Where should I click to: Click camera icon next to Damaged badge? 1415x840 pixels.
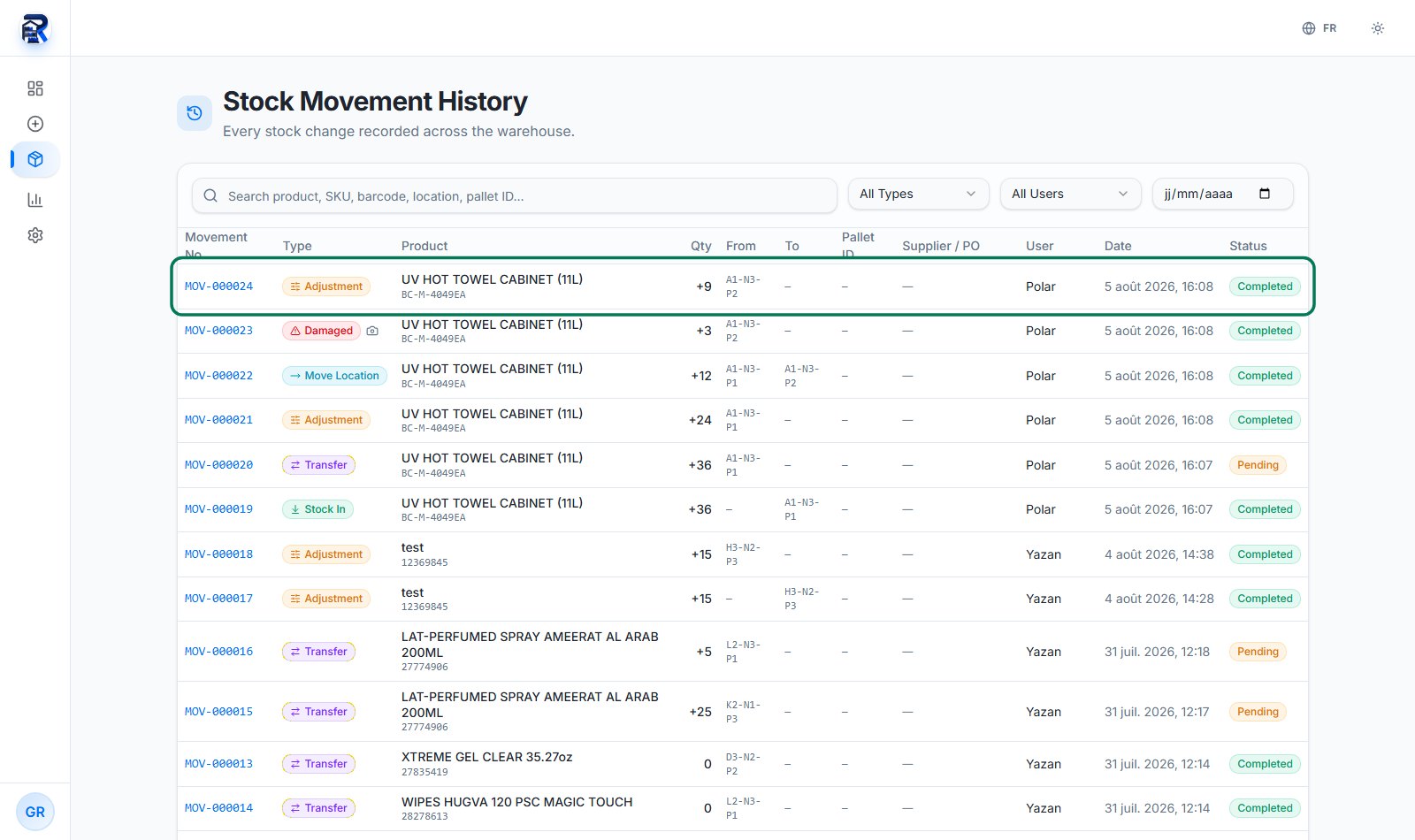(372, 331)
